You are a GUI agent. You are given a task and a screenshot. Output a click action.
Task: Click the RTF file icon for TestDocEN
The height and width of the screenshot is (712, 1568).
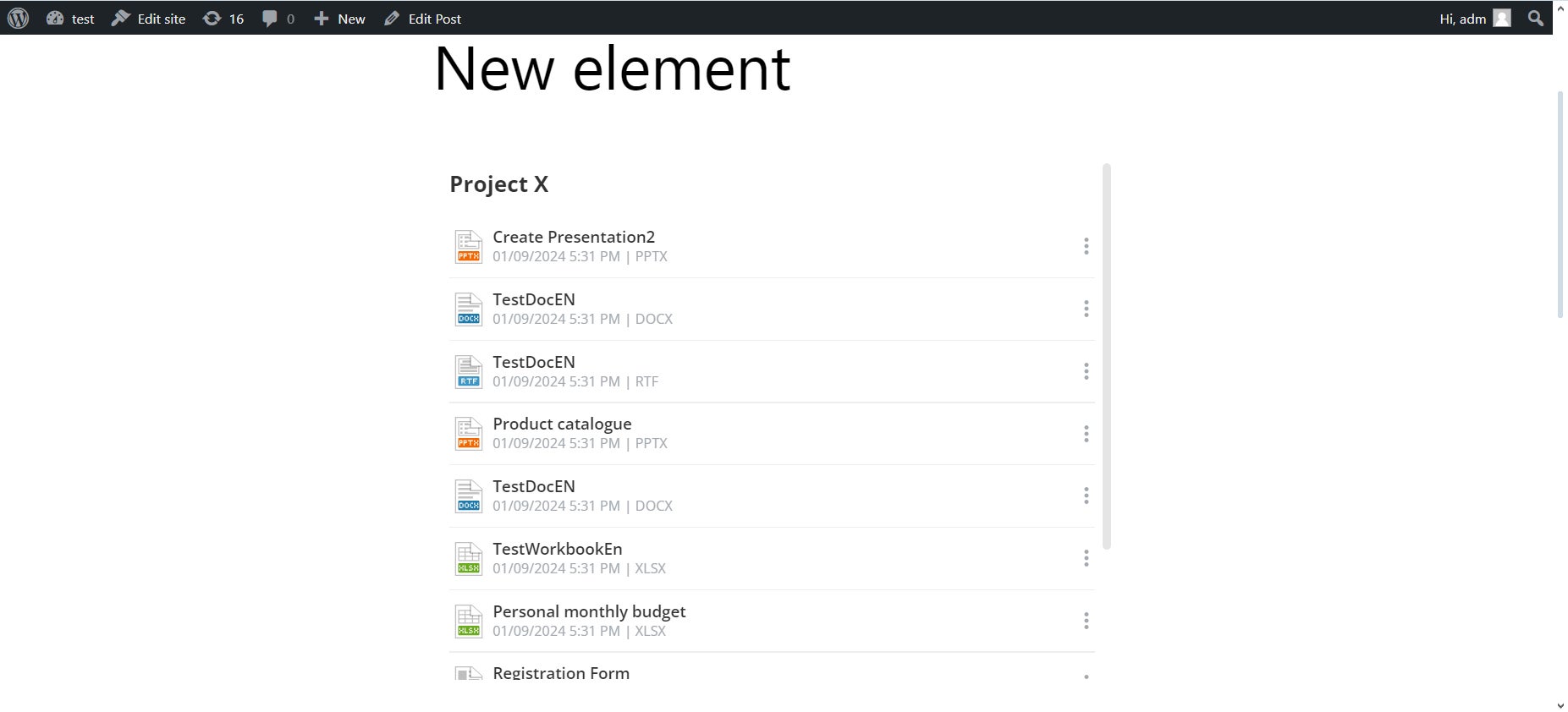point(469,371)
